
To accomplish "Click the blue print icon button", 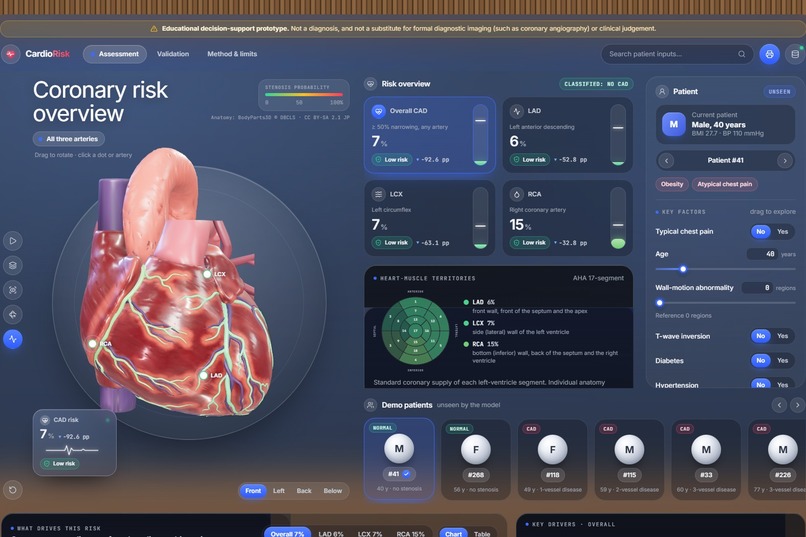I will tap(770, 54).
